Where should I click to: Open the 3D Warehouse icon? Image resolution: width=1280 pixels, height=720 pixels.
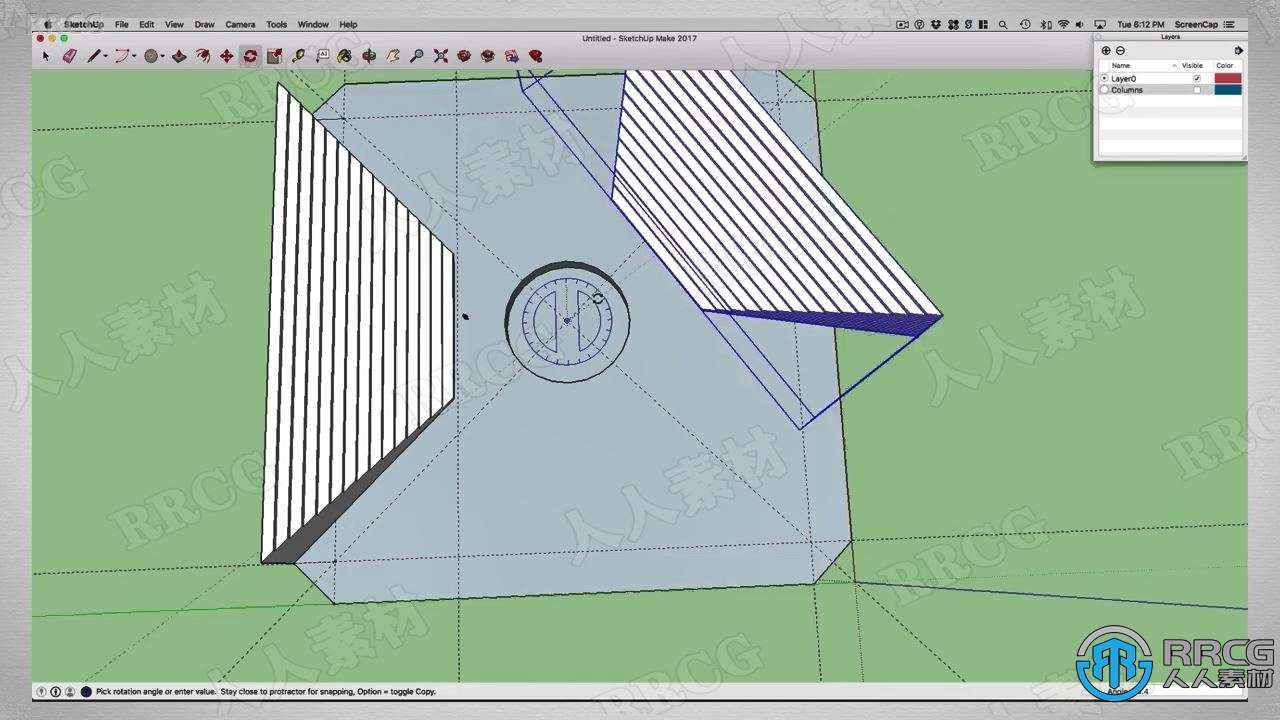(464, 56)
